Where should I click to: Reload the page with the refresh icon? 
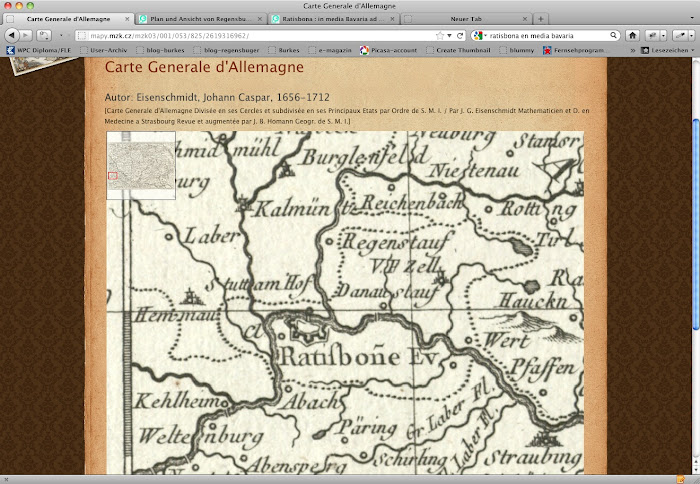tap(460, 36)
